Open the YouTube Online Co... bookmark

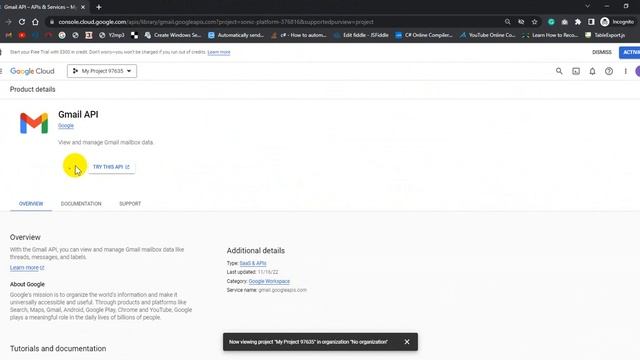(487, 36)
